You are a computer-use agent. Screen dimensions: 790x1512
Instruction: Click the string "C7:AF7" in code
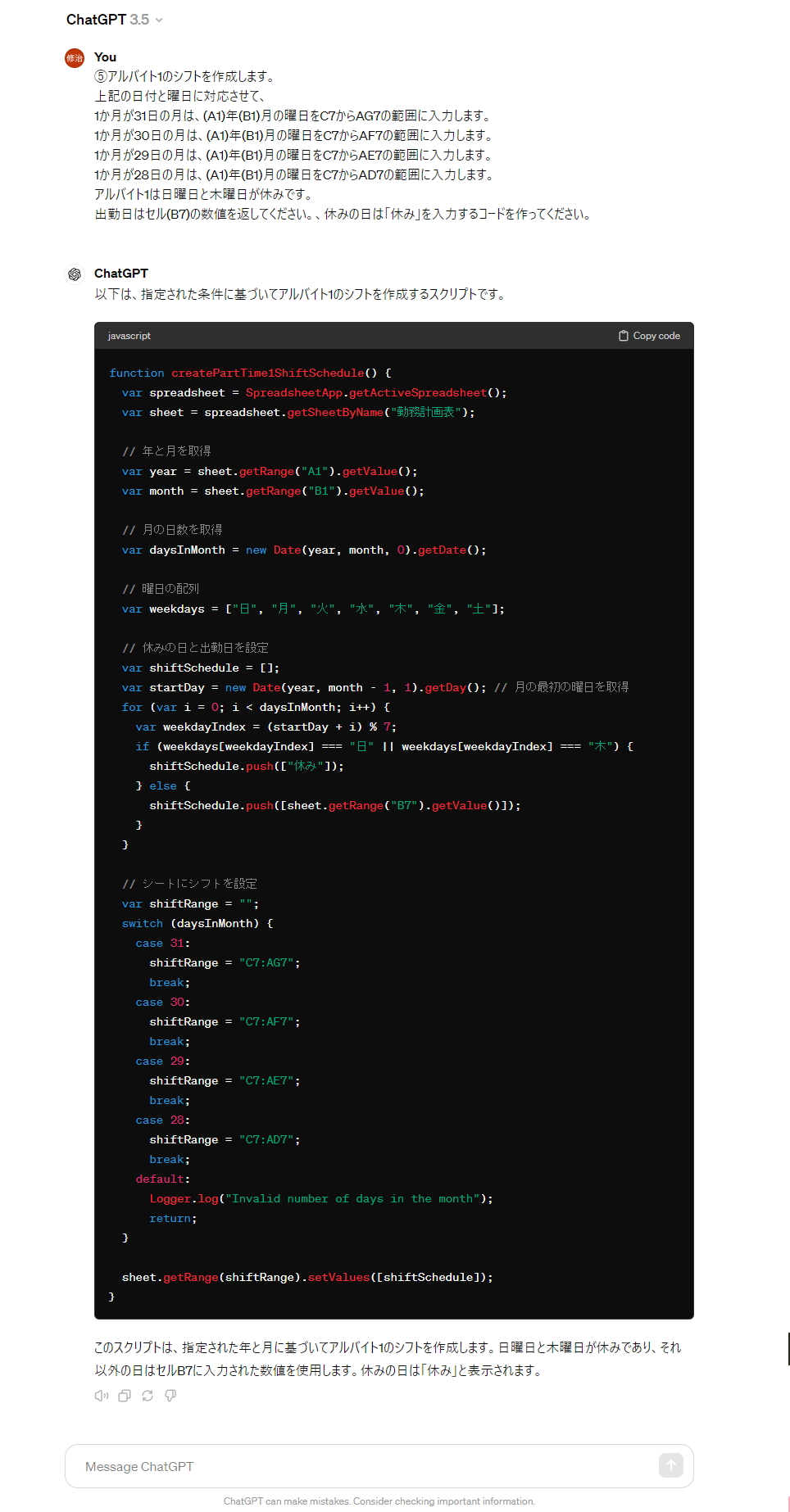pyautogui.click(x=266, y=1022)
